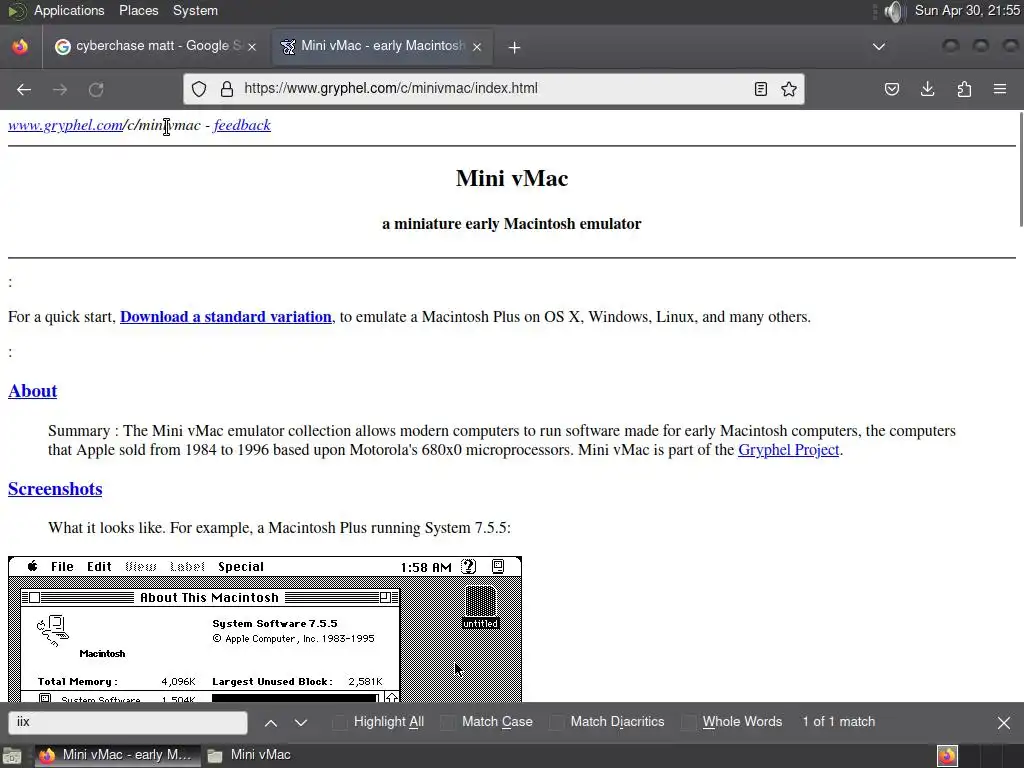Open the feedback link

(242, 125)
